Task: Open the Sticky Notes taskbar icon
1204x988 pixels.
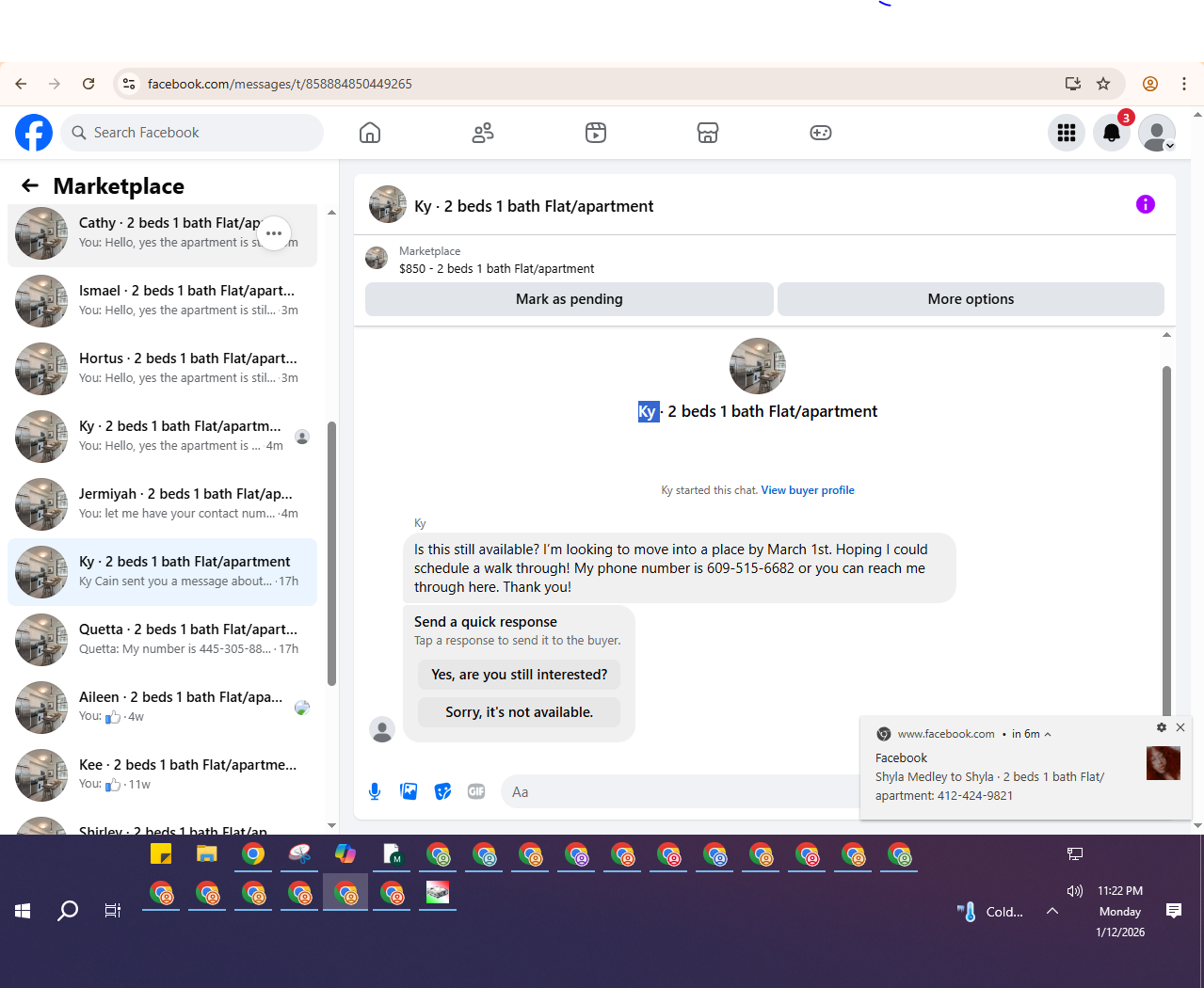Action: [161, 854]
